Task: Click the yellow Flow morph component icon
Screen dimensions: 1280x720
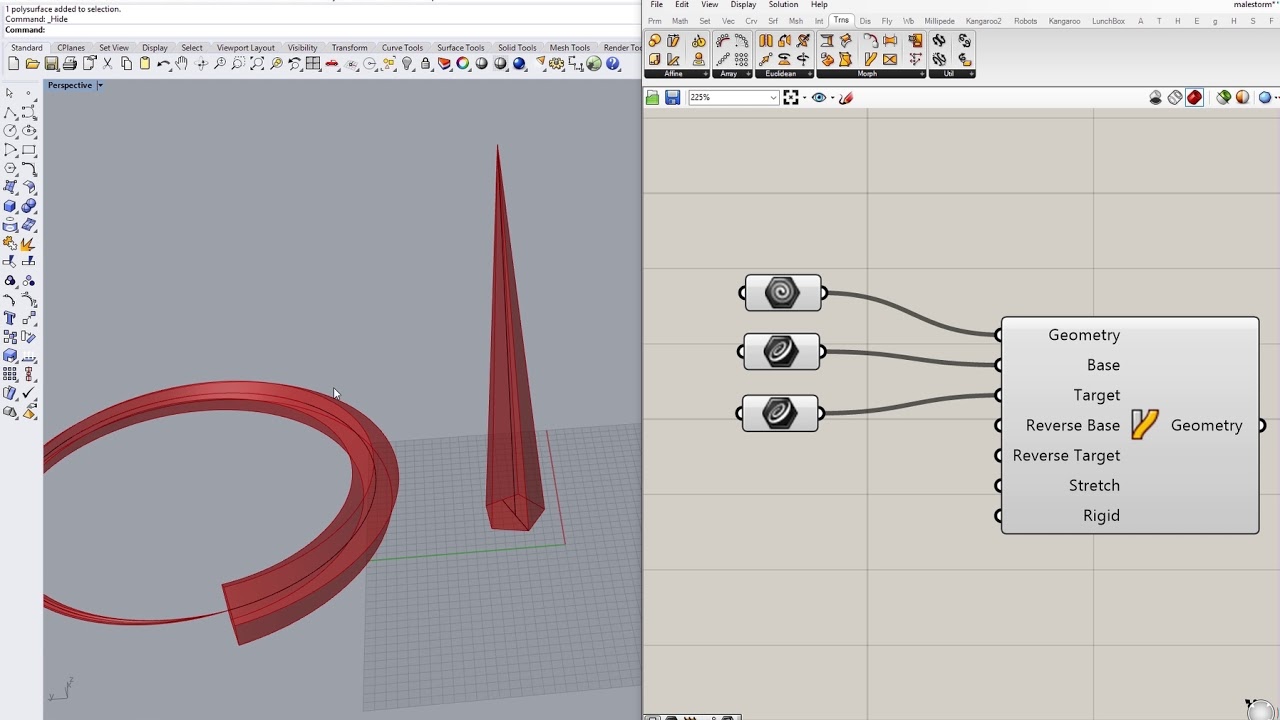Action: [1145, 425]
